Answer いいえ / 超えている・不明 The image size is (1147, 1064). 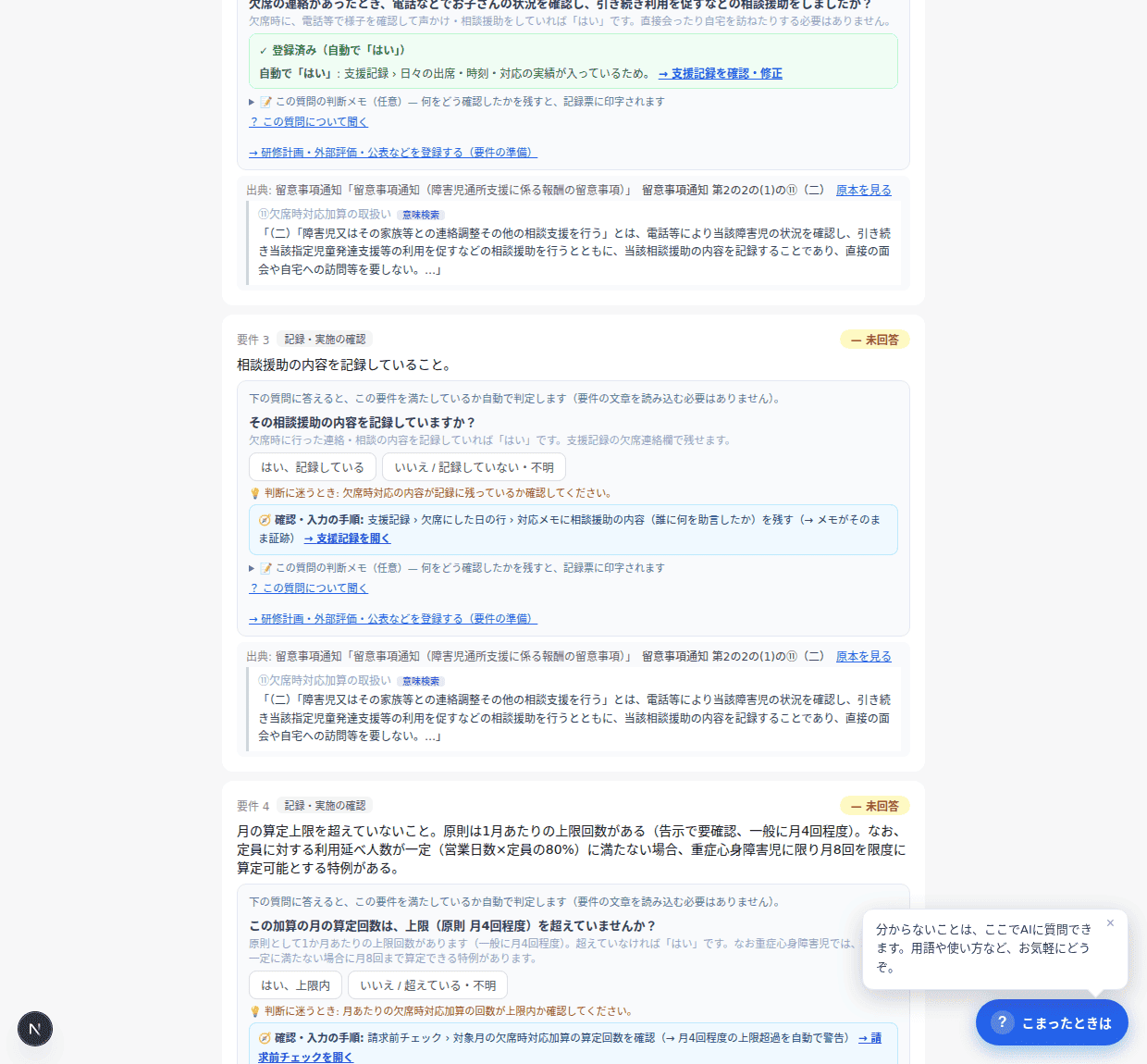click(x=428, y=985)
